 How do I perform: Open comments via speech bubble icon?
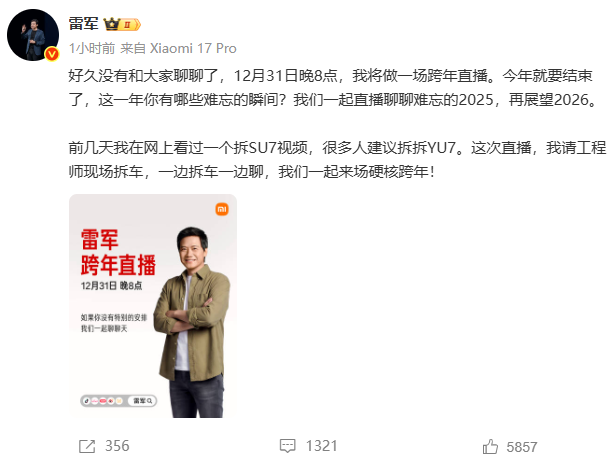click(x=288, y=446)
